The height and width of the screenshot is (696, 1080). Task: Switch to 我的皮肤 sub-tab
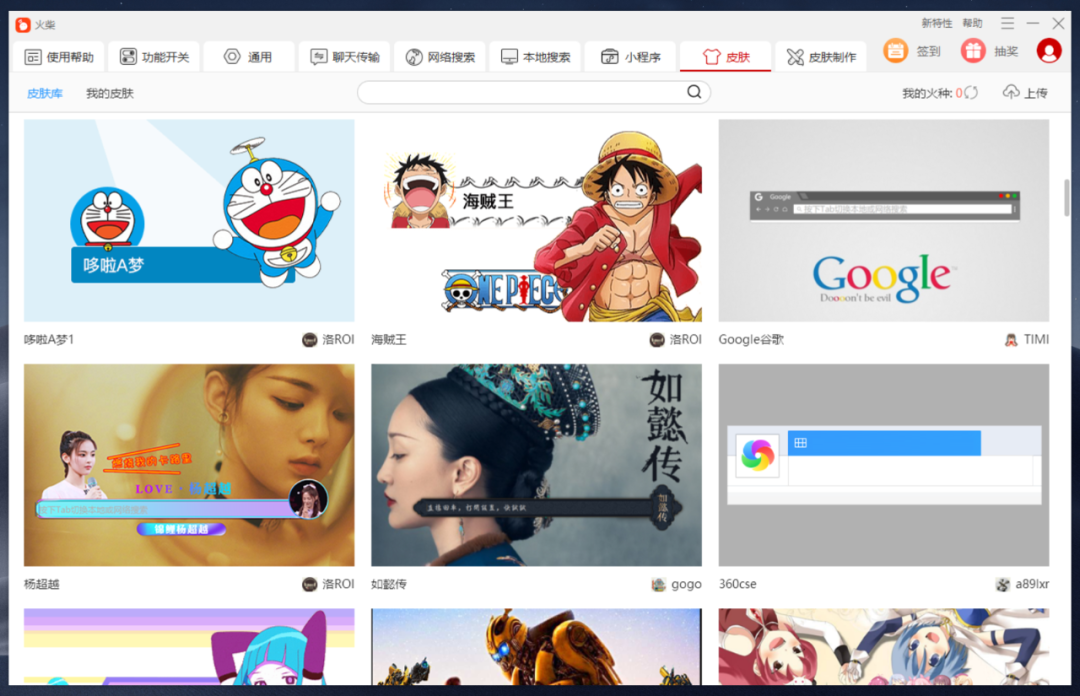tap(110, 93)
